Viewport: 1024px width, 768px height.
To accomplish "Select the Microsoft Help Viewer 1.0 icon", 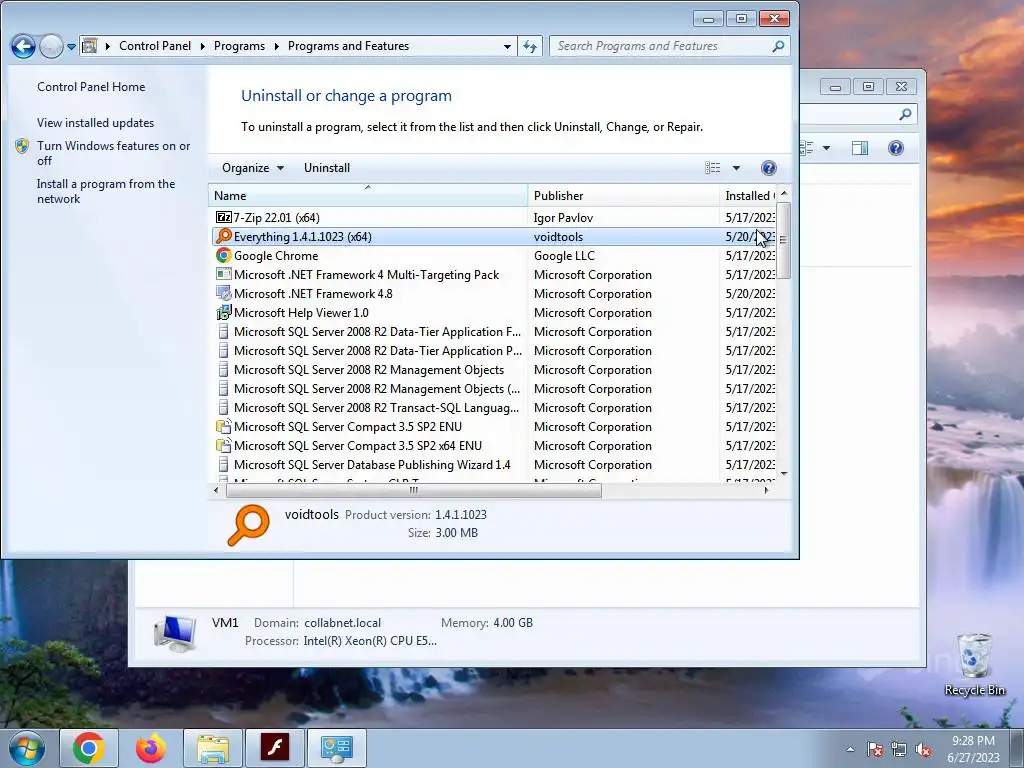I will 223,312.
